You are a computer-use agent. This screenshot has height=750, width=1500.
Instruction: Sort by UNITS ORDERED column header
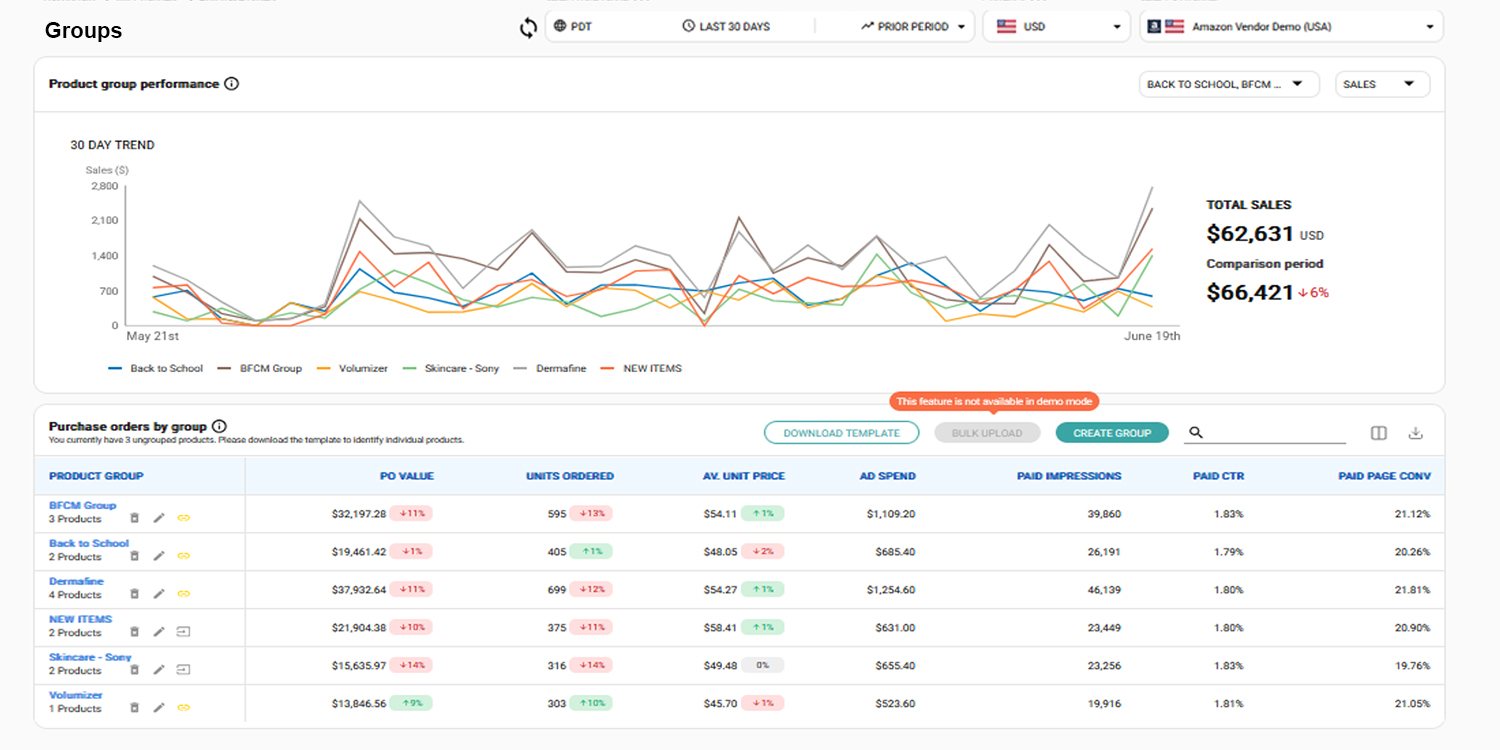570,476
